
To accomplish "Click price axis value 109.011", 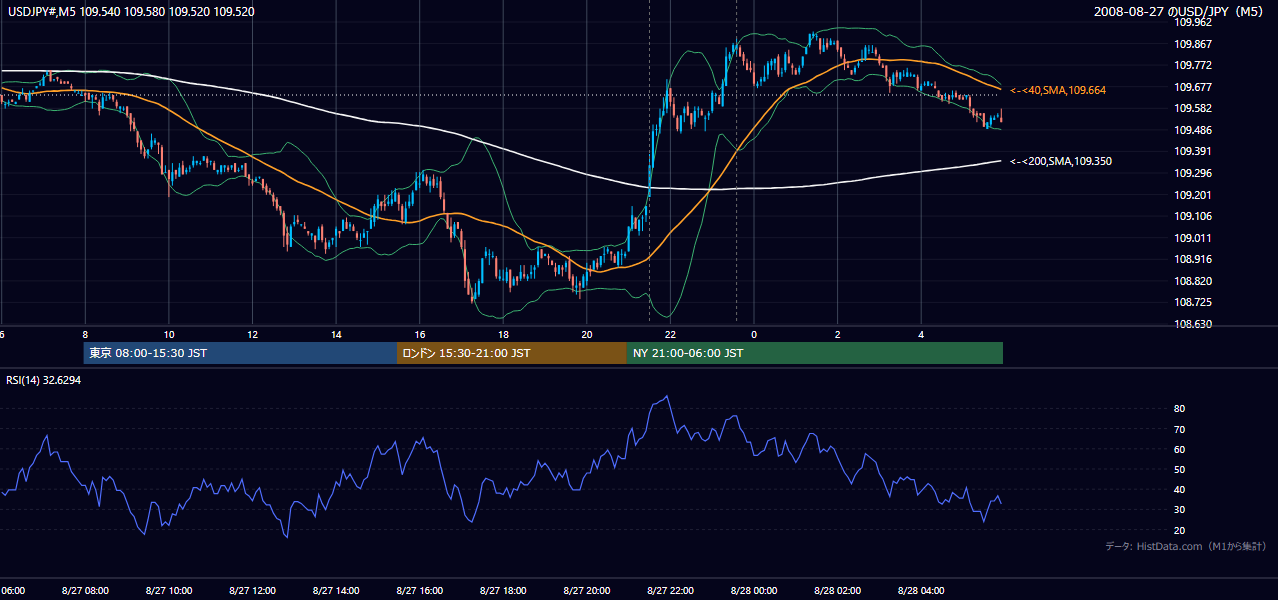I will pos(1191,238).
